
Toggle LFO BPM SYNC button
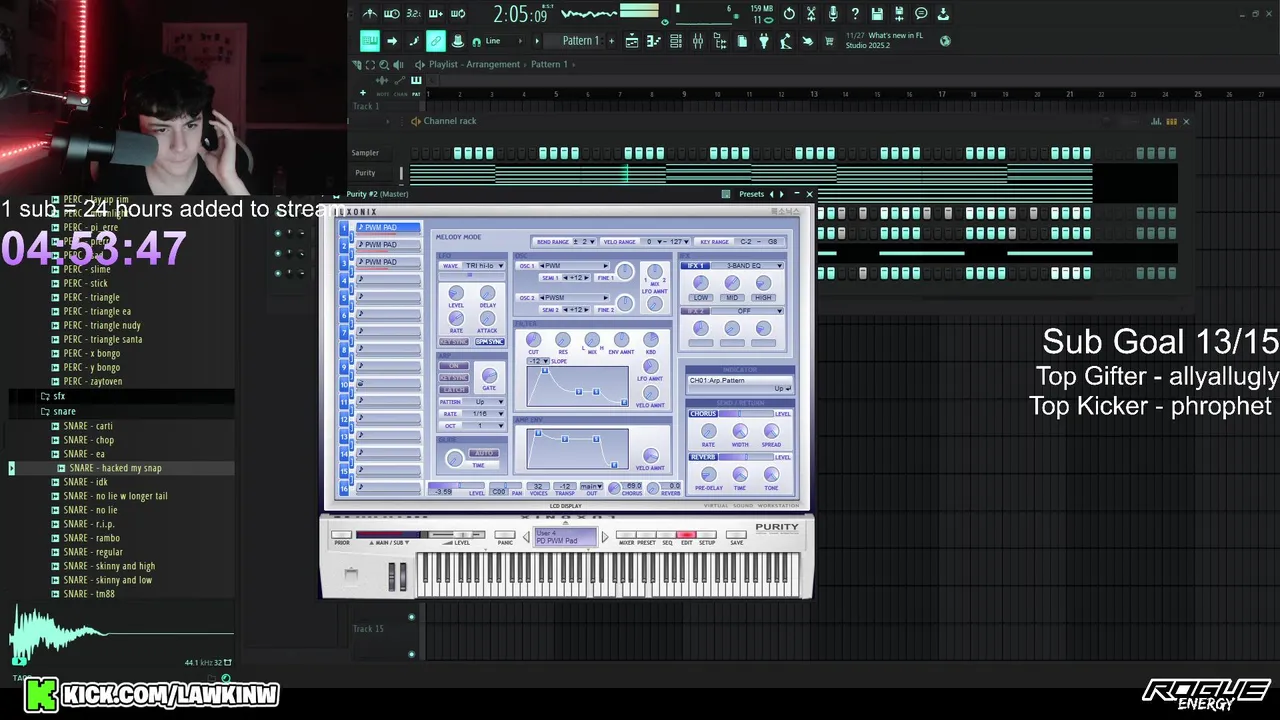point(490,342)
